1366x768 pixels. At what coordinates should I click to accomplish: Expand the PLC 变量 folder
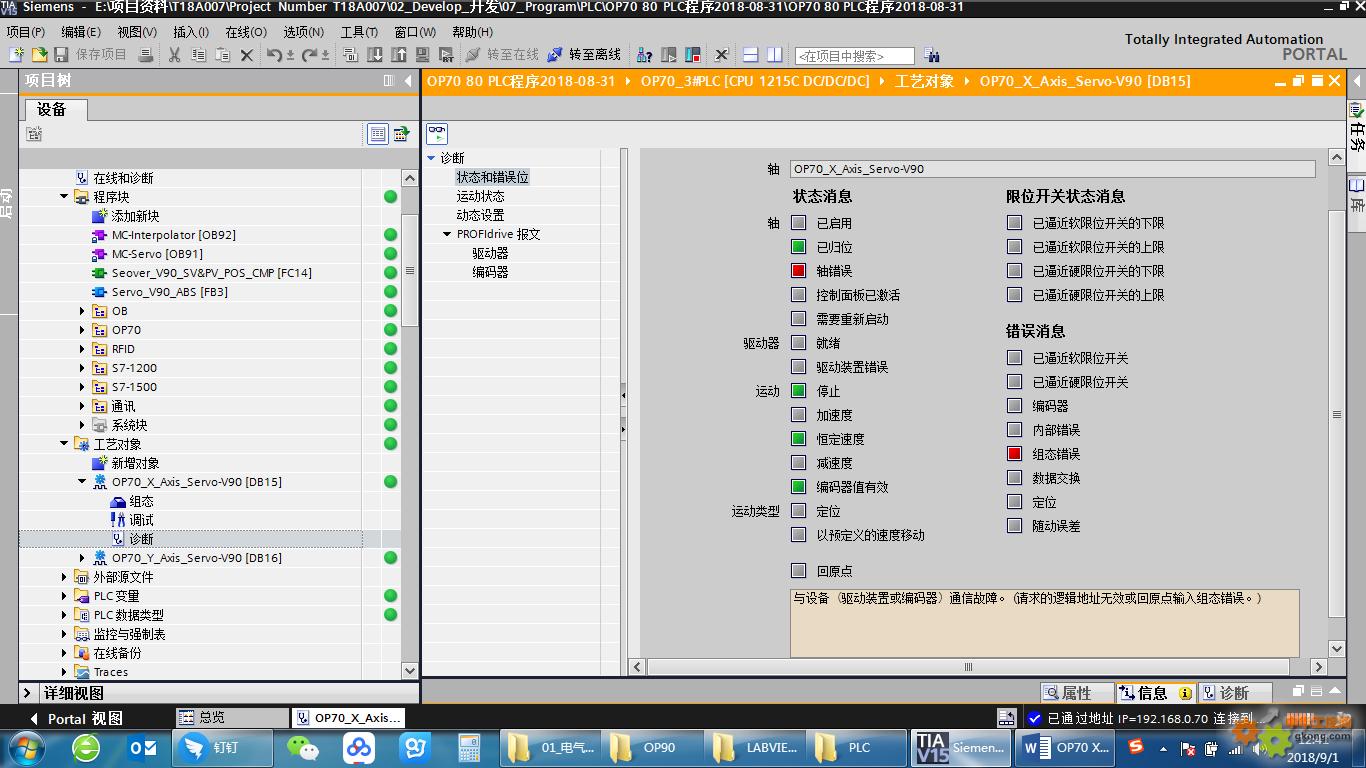64,596
